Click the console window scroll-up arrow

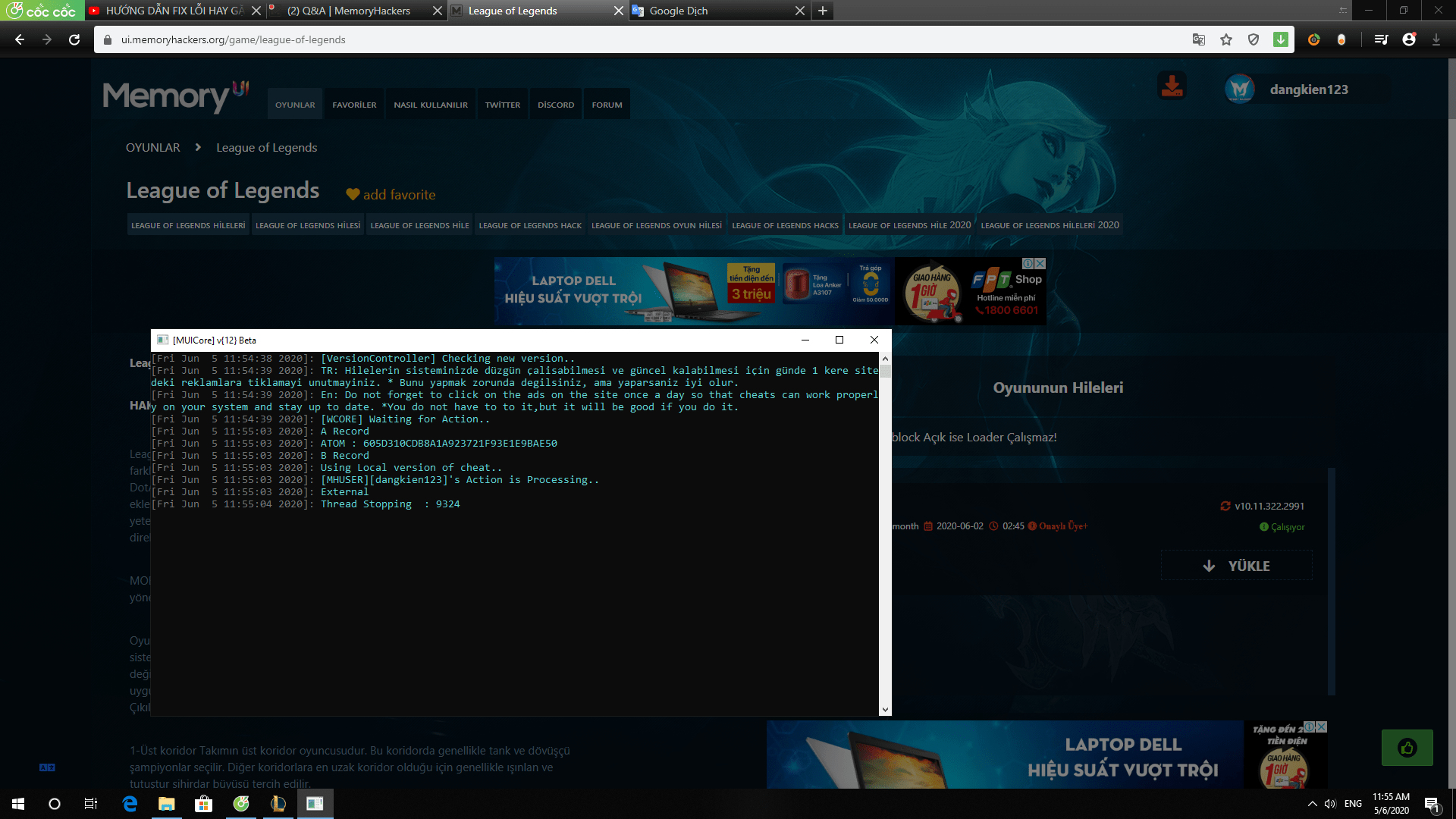885,358
